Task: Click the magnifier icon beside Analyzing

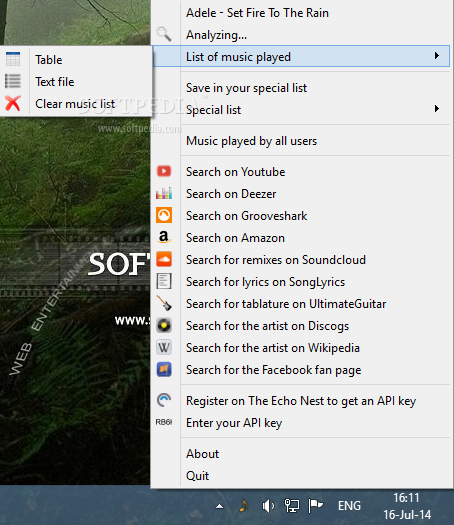Action: click(x=164, y=34)
